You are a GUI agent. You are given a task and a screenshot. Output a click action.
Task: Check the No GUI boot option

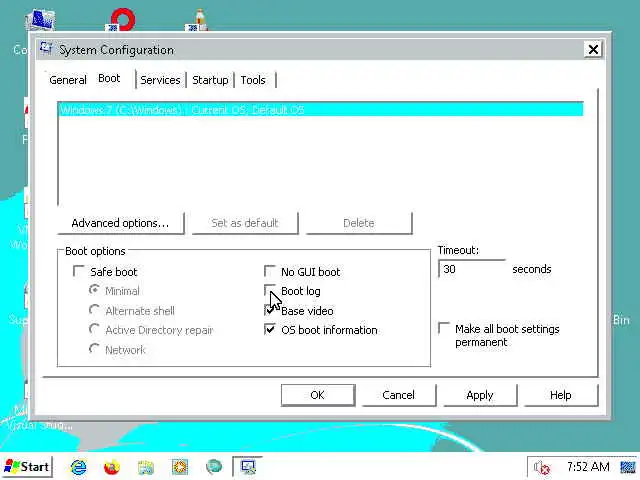tap(269, 271)
